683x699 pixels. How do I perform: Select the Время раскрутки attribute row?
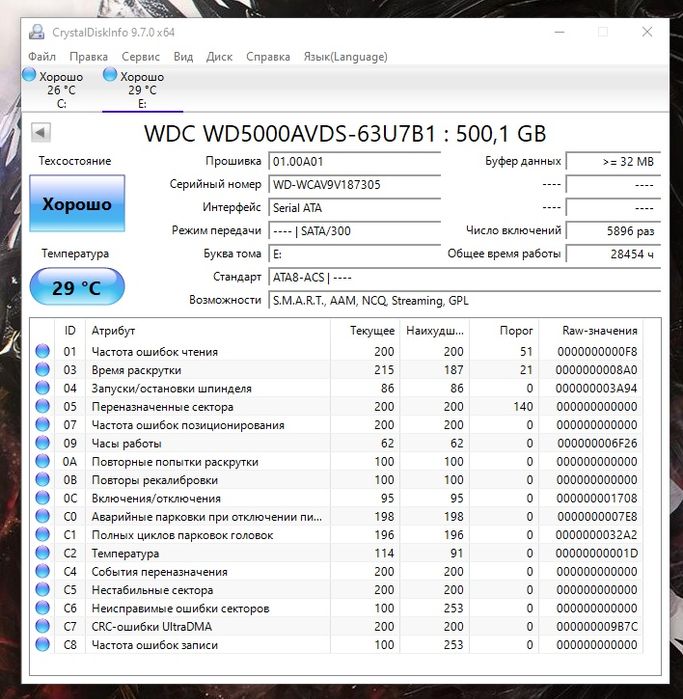click(200, 370)
